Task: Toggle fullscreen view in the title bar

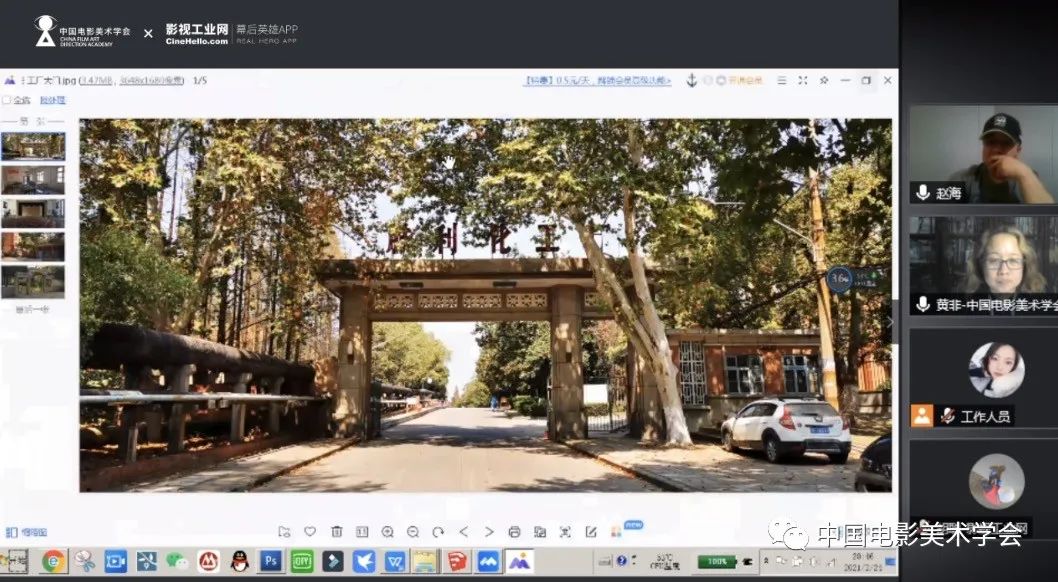Action: 802,80
